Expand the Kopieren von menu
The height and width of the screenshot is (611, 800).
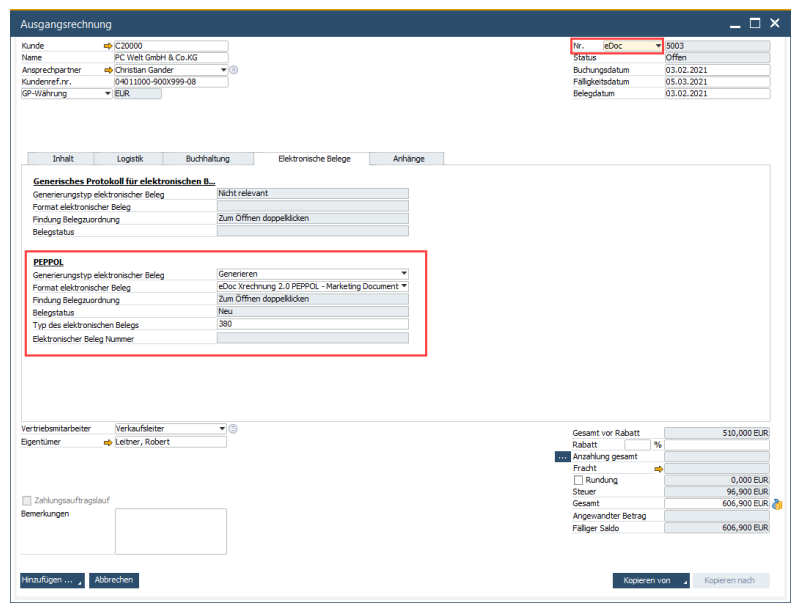685,583
